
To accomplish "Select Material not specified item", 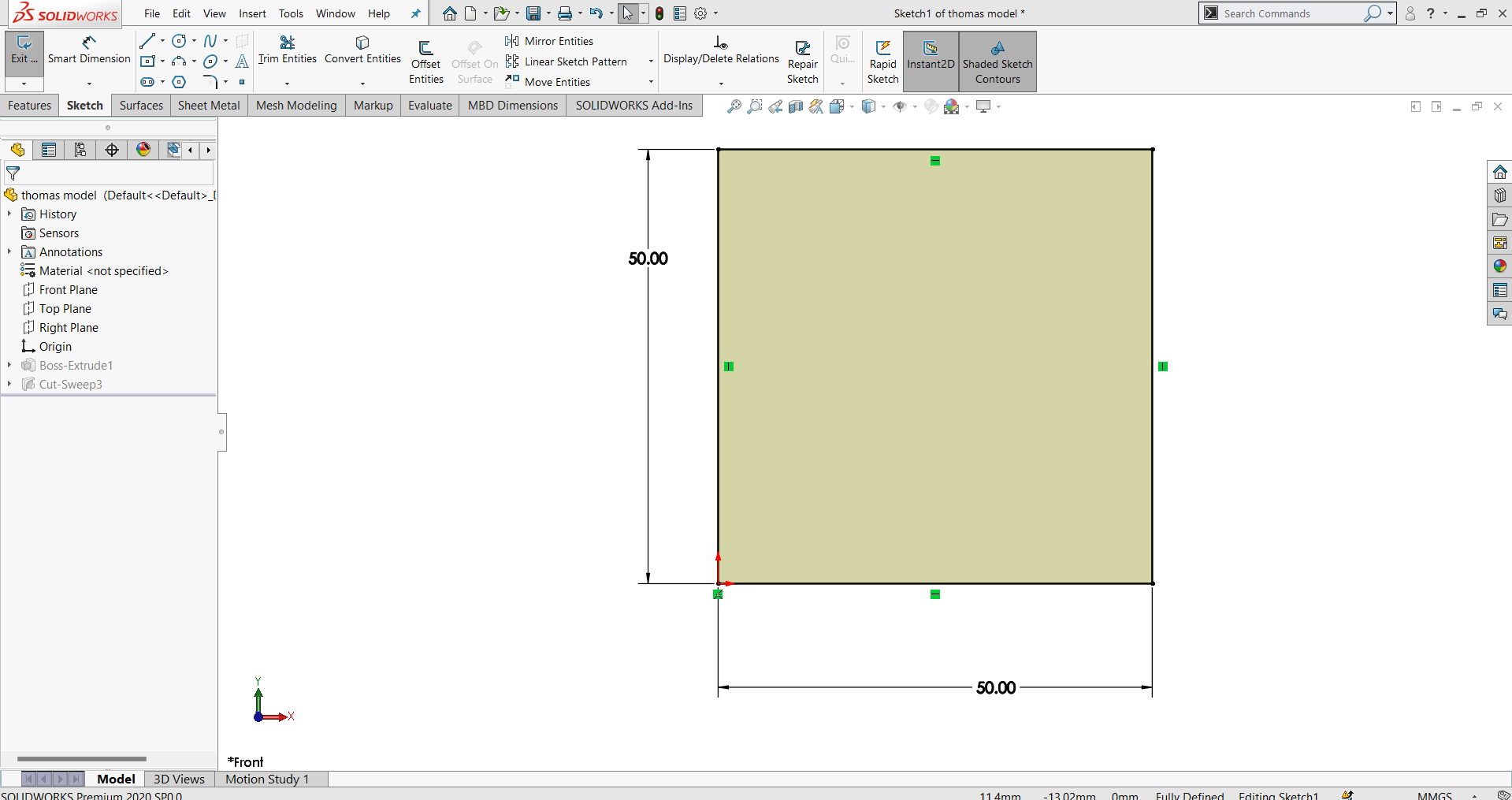I will point(95,271).
